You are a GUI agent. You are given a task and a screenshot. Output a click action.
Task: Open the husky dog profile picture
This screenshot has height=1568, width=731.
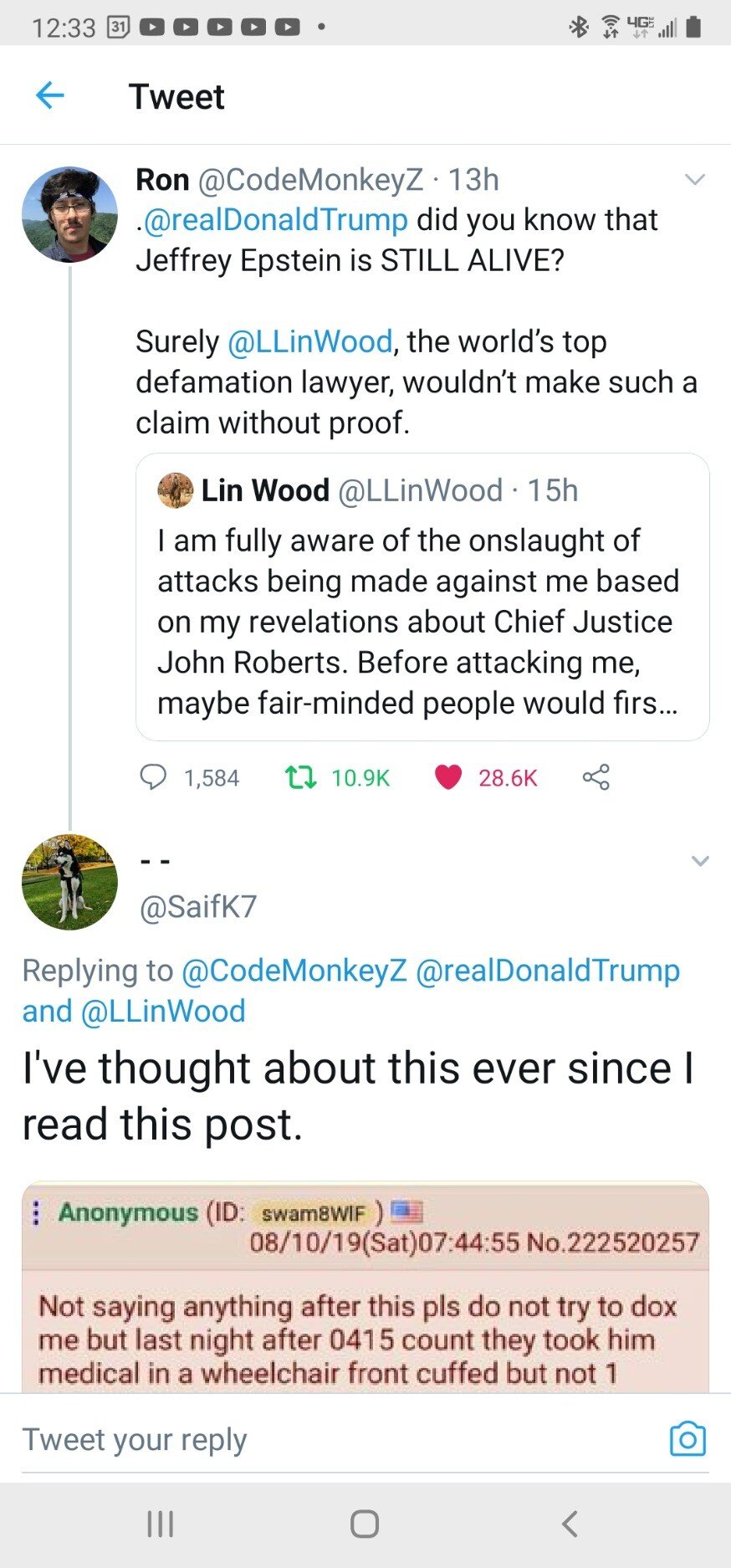[69, 882]
